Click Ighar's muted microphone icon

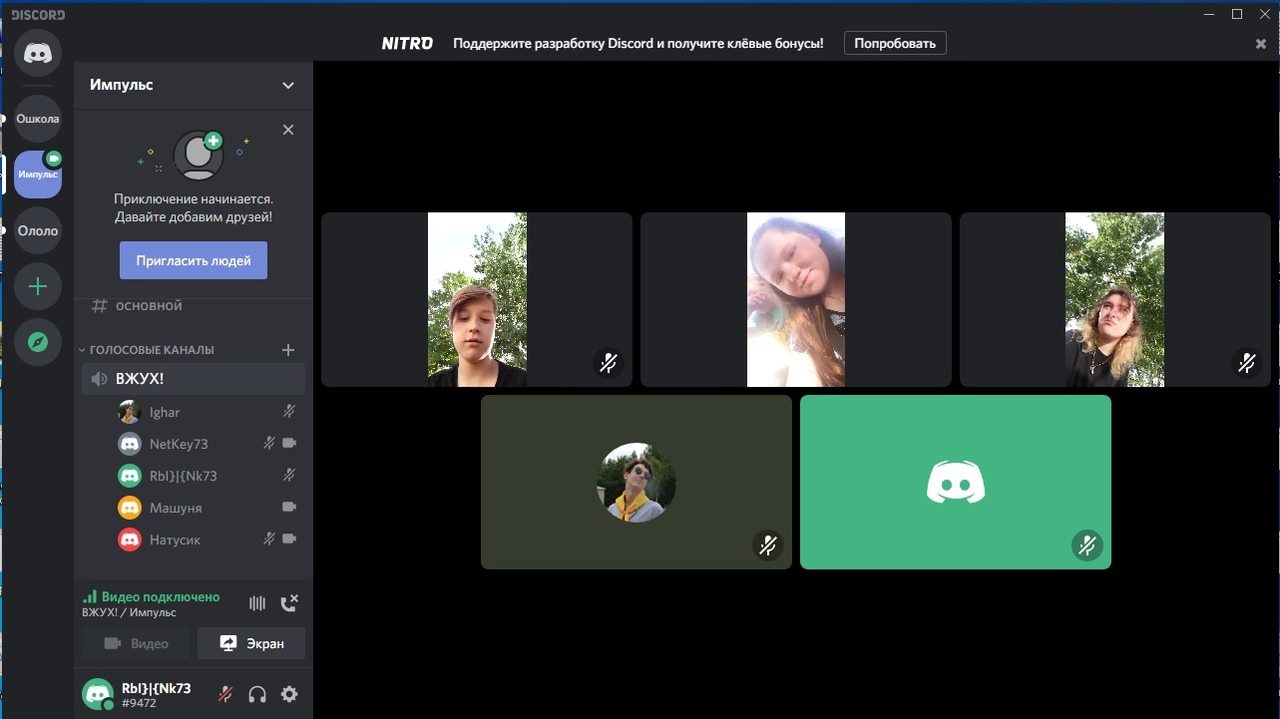pos(289,411)
